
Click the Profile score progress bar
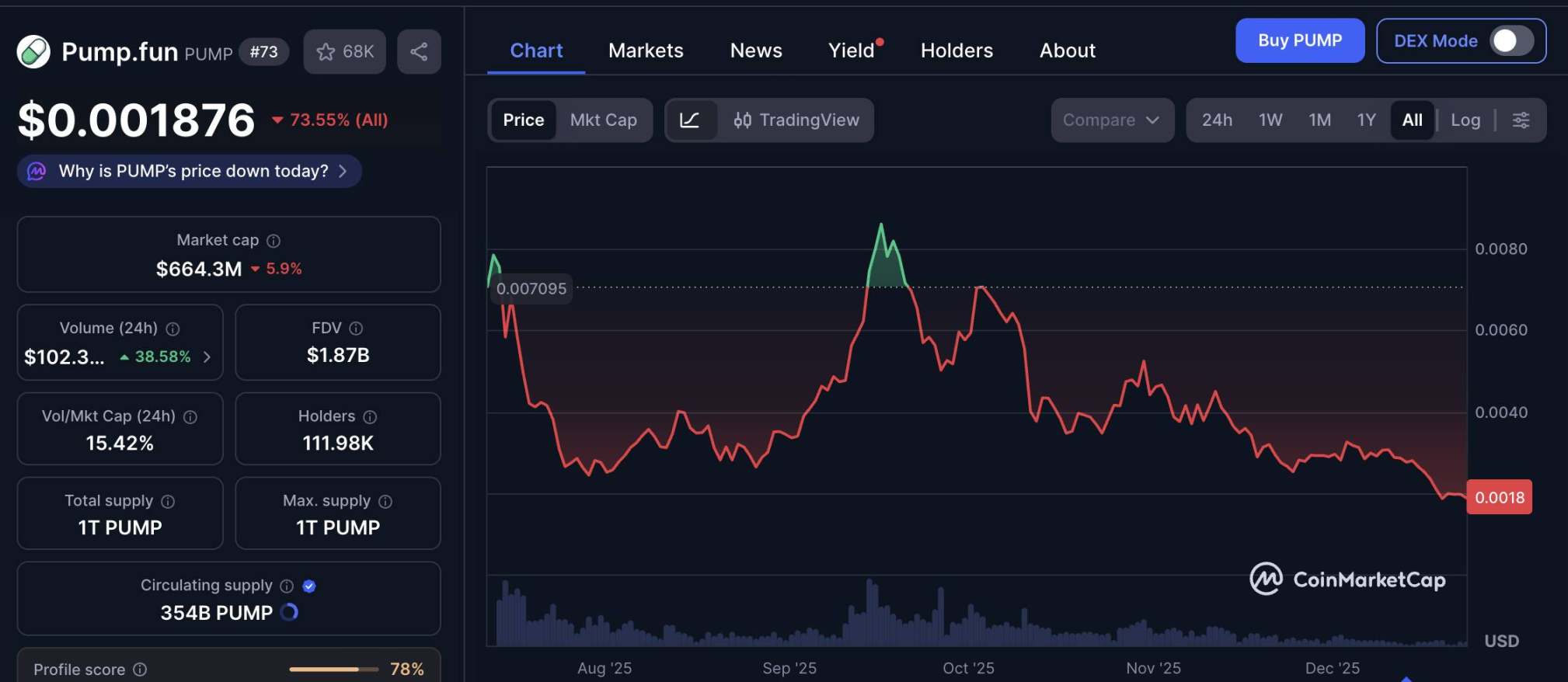[x=333, y=669]
